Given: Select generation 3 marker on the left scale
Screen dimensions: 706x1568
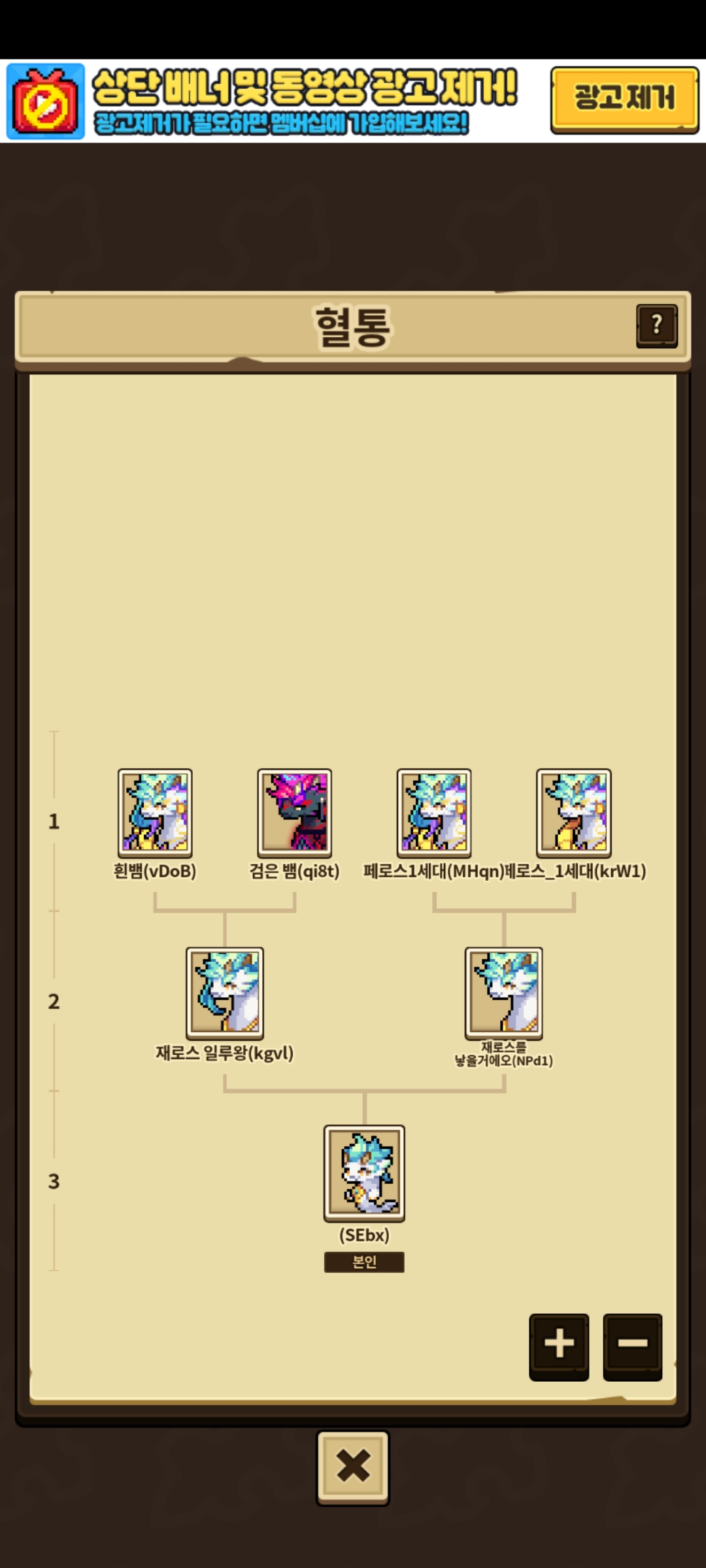Looking at the screenshot, I should coord(54,1181).
